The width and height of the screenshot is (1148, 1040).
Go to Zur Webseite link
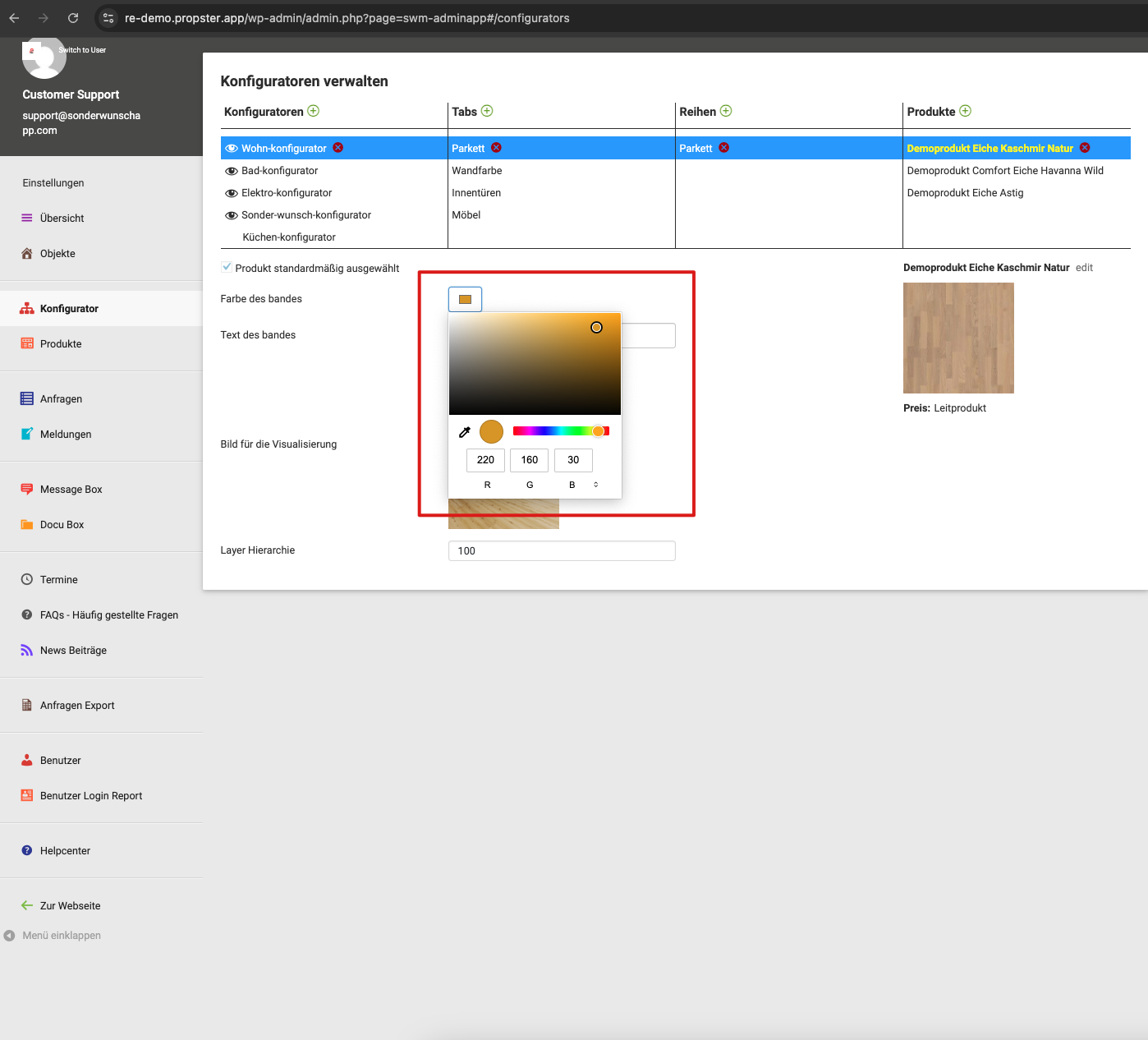[x=70, y=906]
